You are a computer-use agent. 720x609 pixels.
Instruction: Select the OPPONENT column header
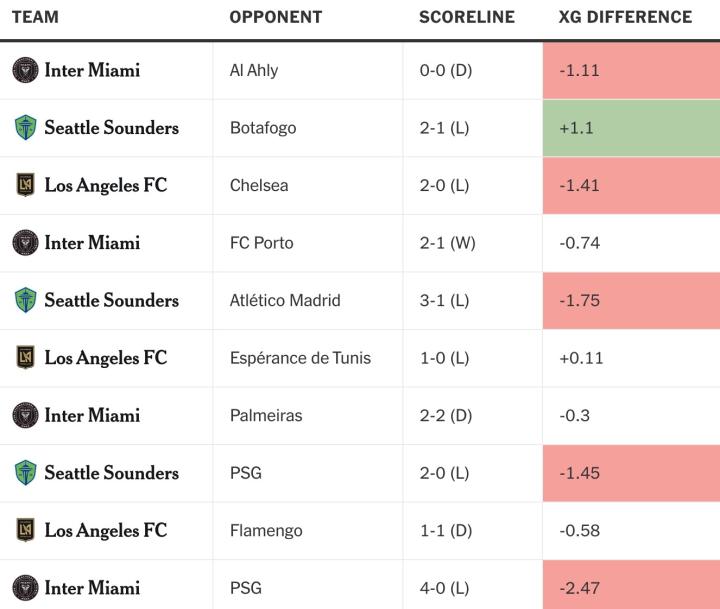tap(276, 17)
